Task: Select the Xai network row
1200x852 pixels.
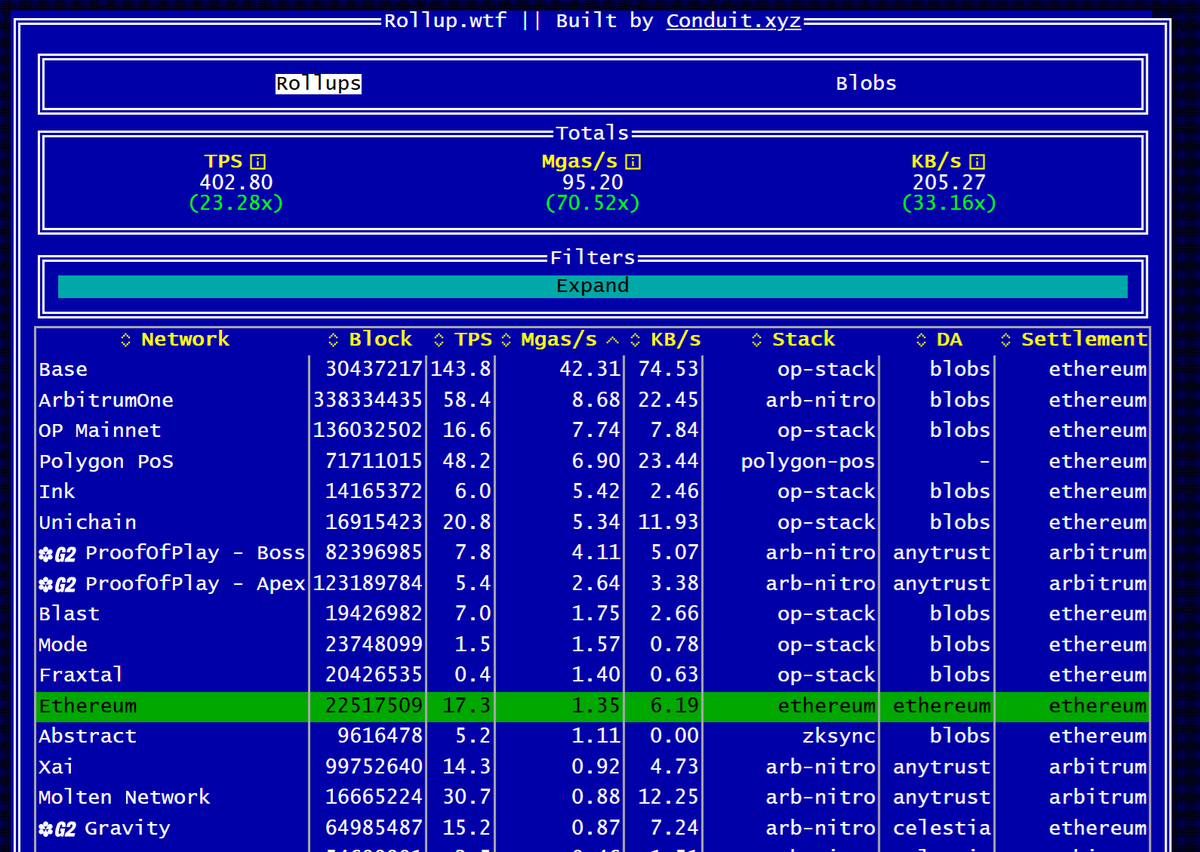Action: point(592,767)
